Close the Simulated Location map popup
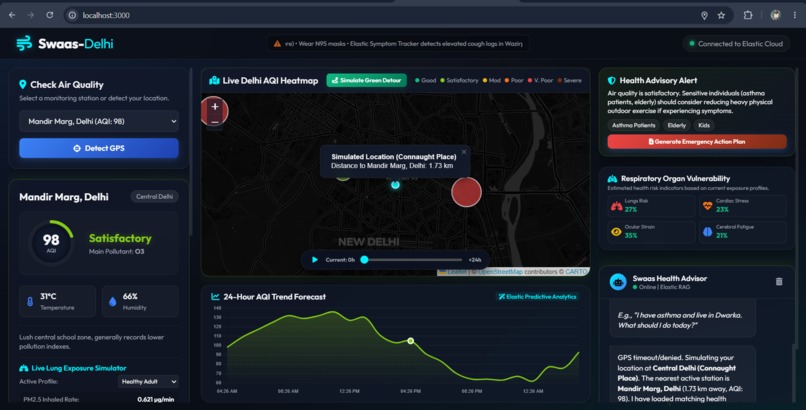Screen dimensions: 806x410 464,152
